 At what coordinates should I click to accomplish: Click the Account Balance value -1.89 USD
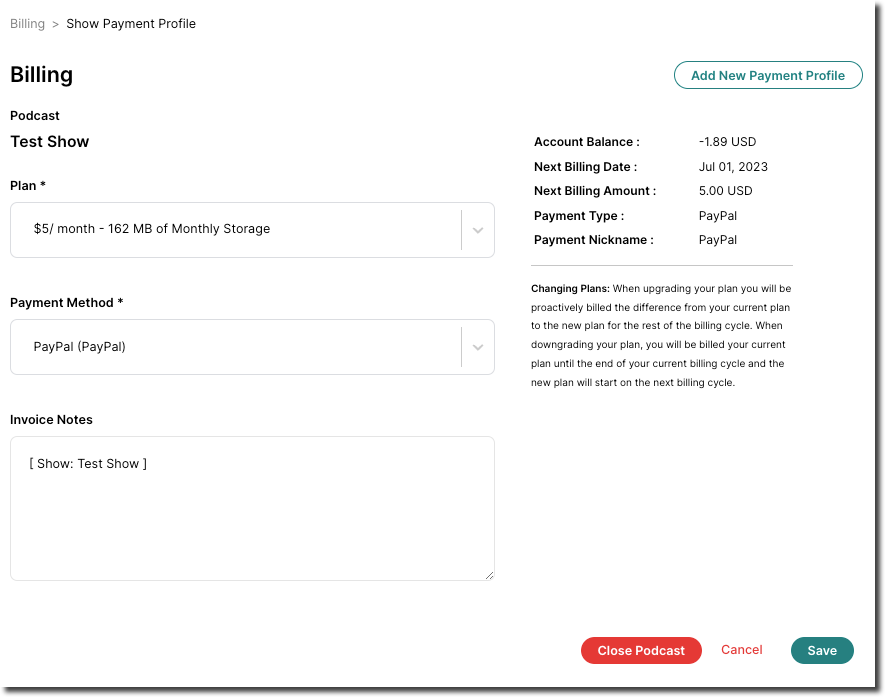726,141
